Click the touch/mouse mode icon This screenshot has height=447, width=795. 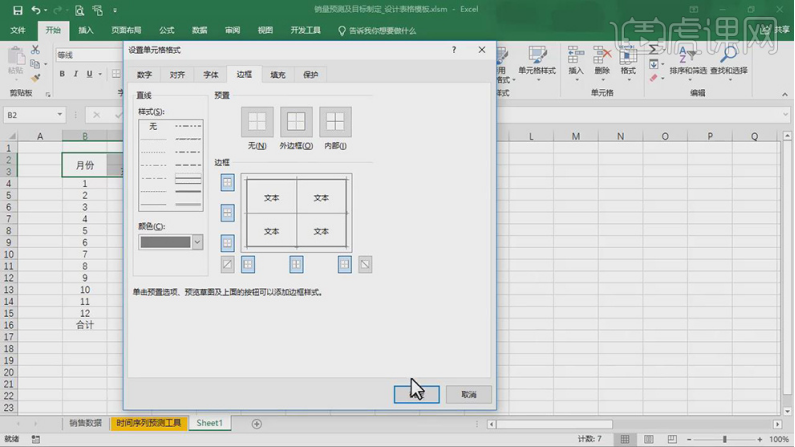(x=97, y=10)
